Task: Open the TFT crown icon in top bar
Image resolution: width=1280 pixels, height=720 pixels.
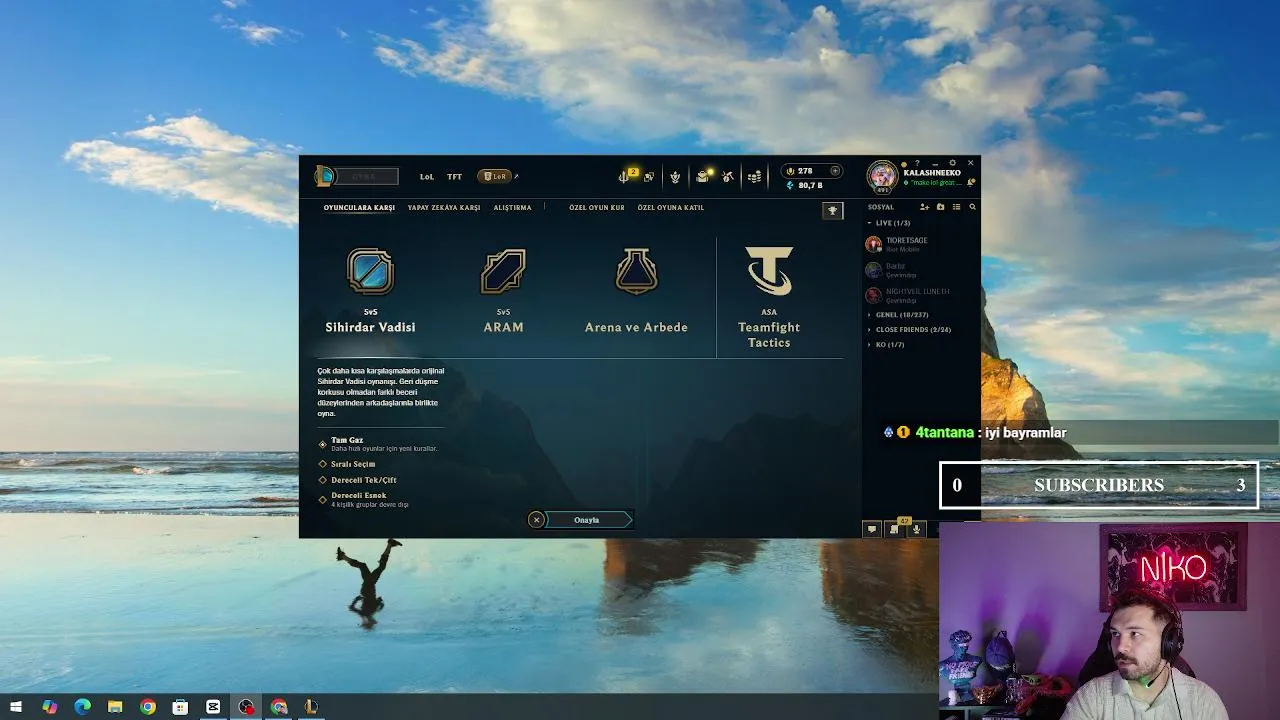Action: pos(675,177)
